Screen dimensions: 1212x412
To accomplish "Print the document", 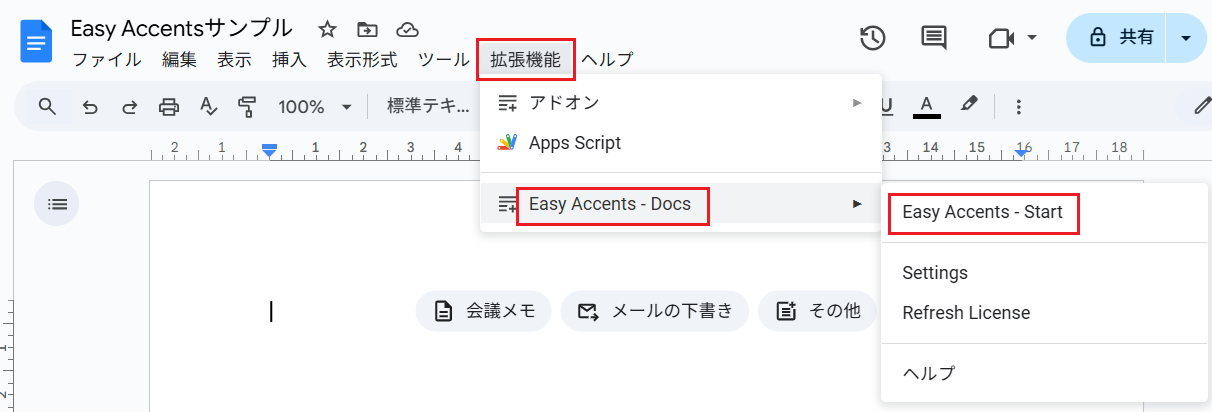I will tap(169, 106).
